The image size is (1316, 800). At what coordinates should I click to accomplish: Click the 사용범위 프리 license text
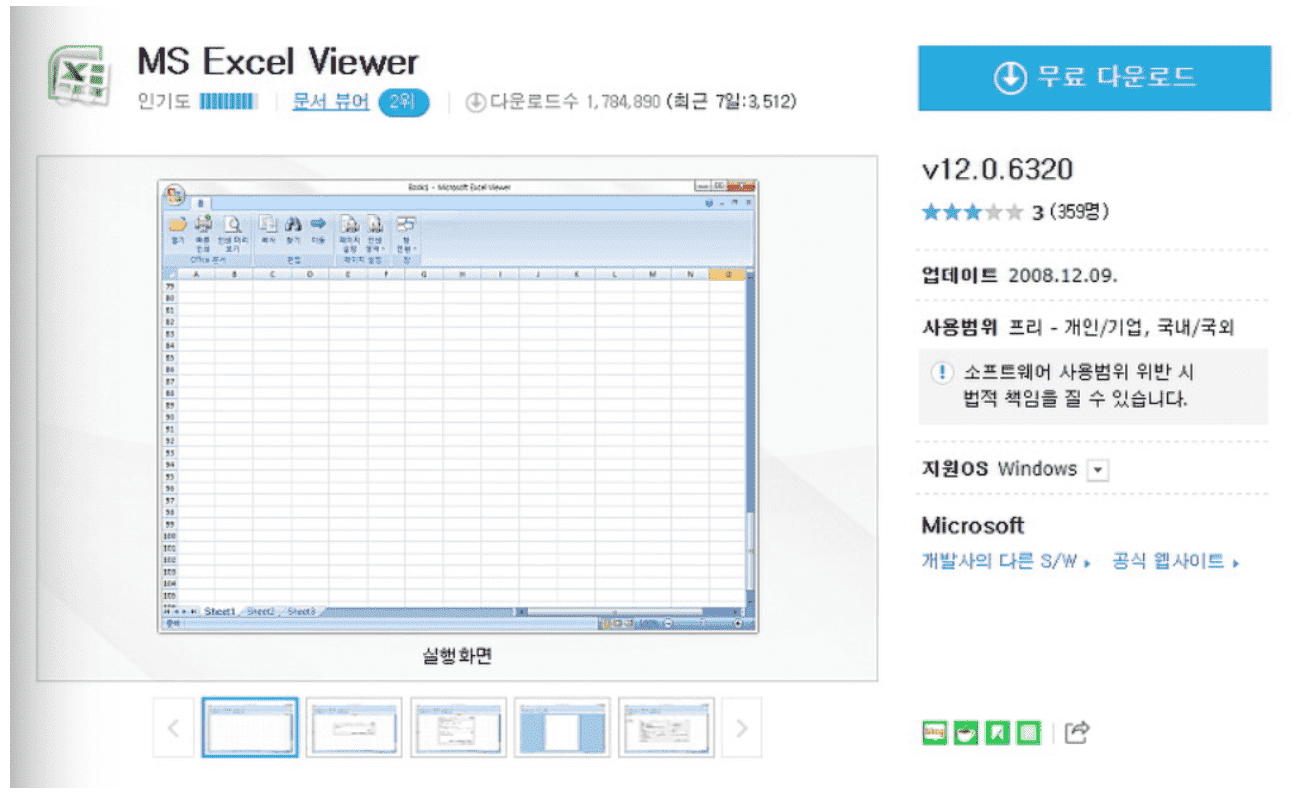tap(1078, 328)
